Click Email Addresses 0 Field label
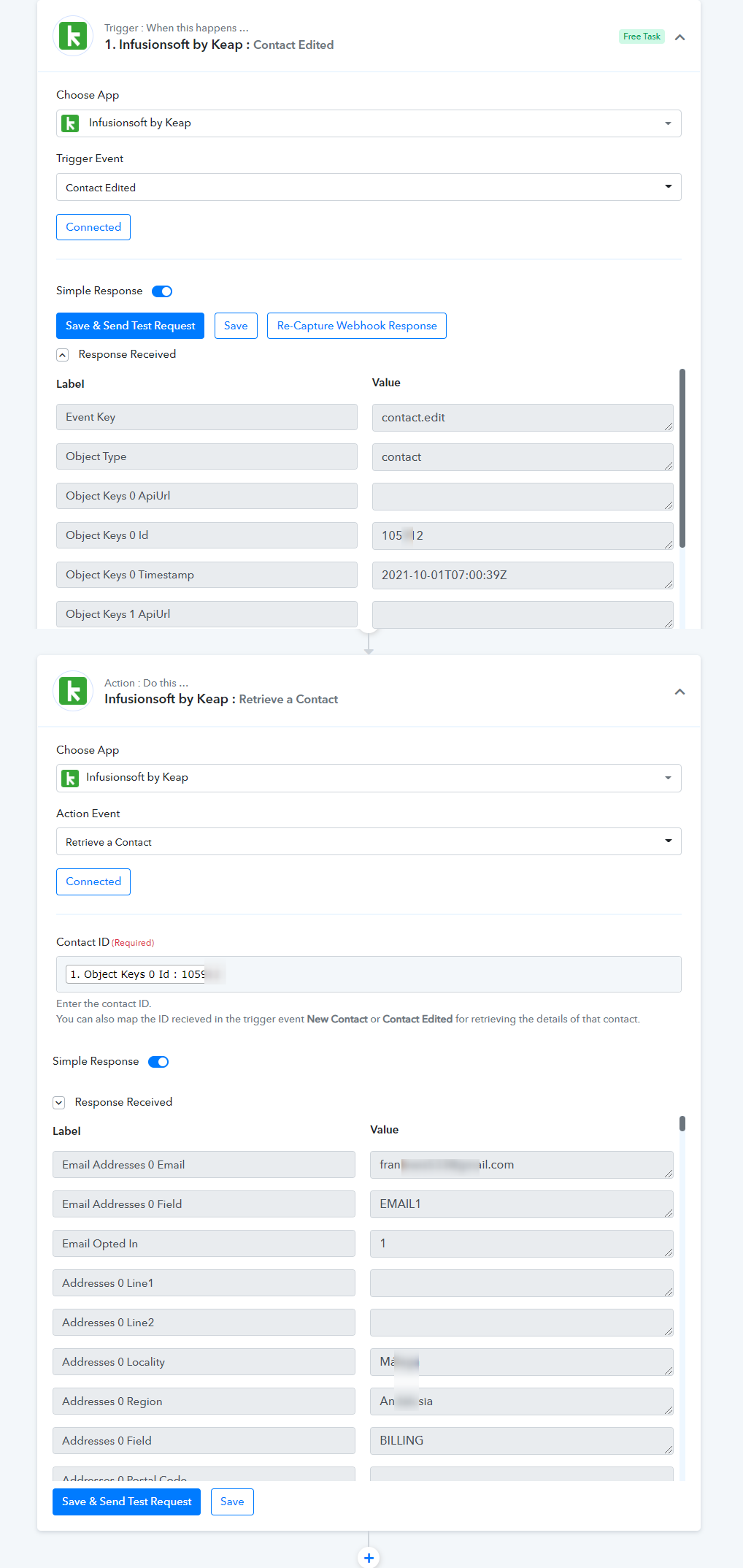Screen dimensions: 743x1568 click(x=204, y=1204)
